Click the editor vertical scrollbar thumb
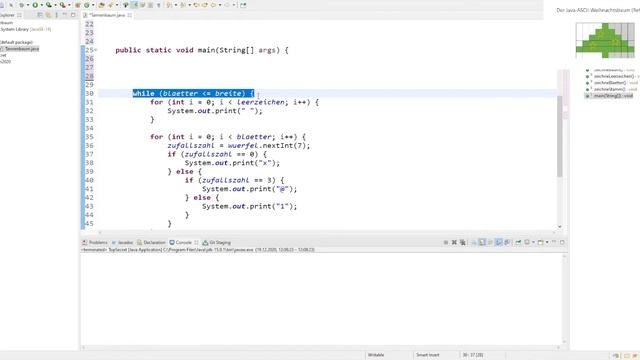 tap(560, 136)
